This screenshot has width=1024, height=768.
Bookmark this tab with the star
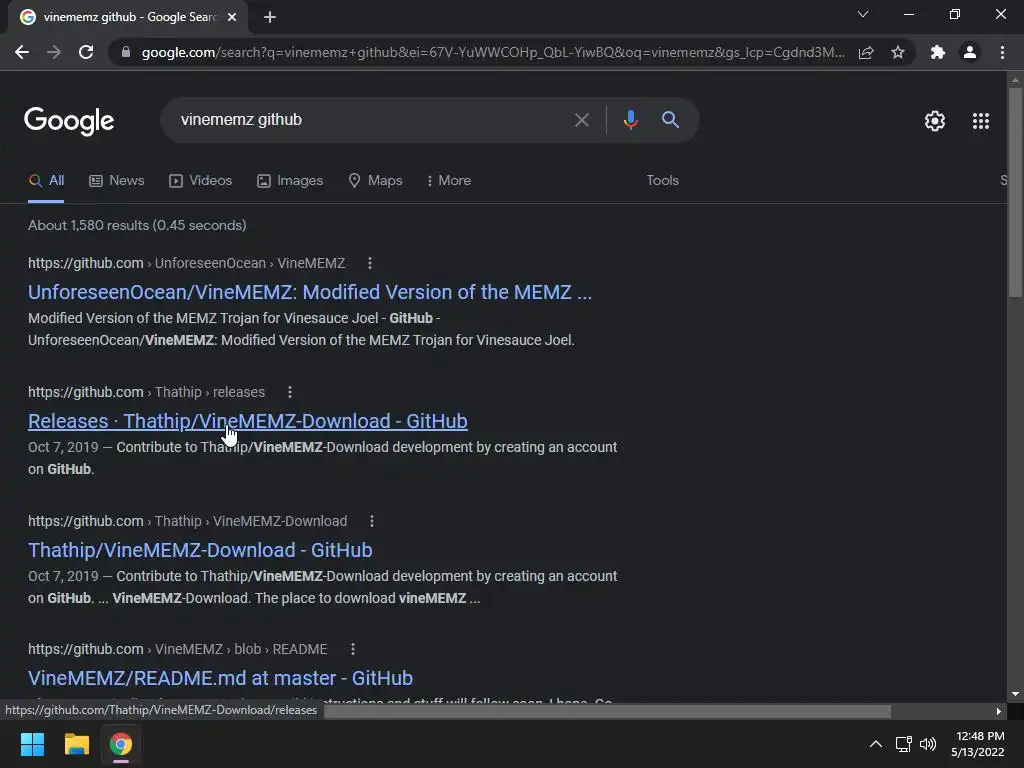[898, 52]
